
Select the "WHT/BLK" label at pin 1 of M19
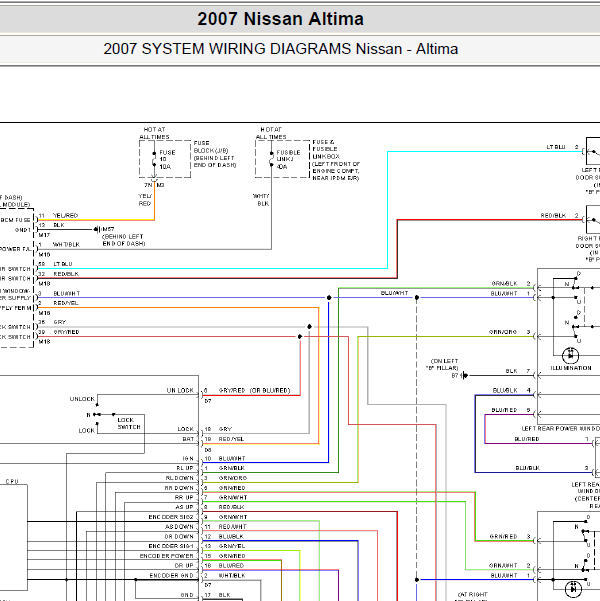(x=66, y=245)
